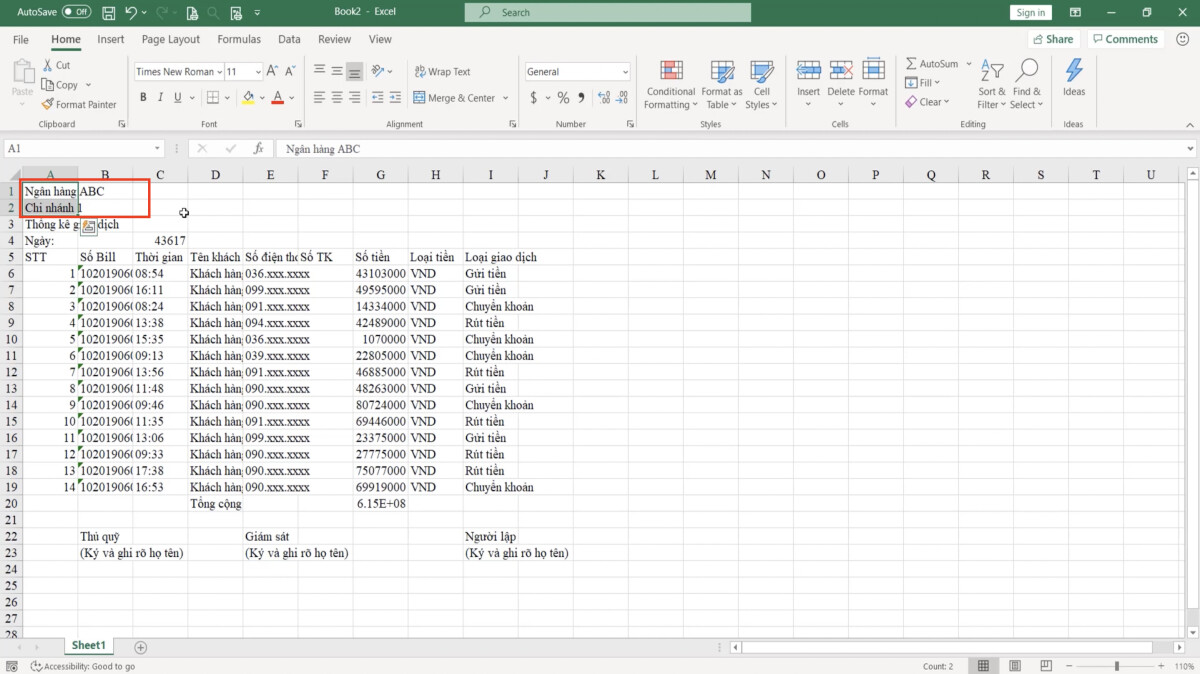Switch to the Formulas tab
Viewport: 1200px width, 674px height.
click(x=239, y=39)
